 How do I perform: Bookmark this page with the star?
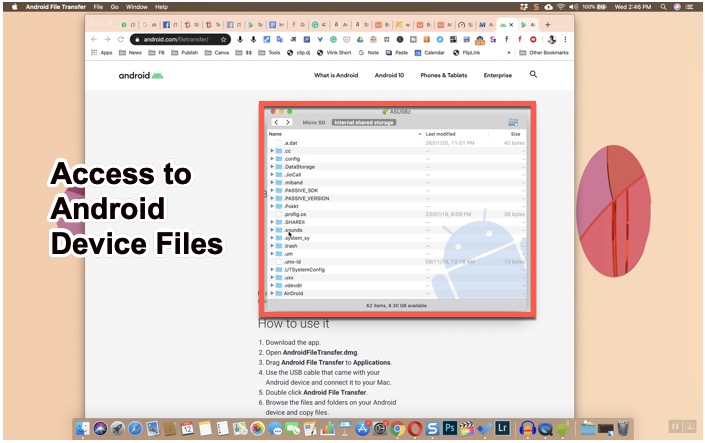pyautogui.click(x=223, y=40)
